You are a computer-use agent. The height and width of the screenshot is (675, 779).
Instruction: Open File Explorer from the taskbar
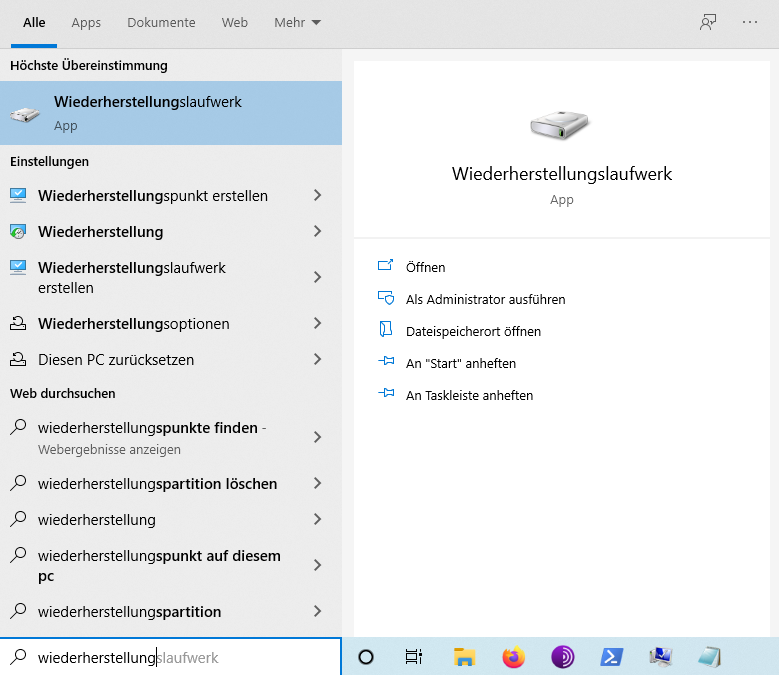464,657
